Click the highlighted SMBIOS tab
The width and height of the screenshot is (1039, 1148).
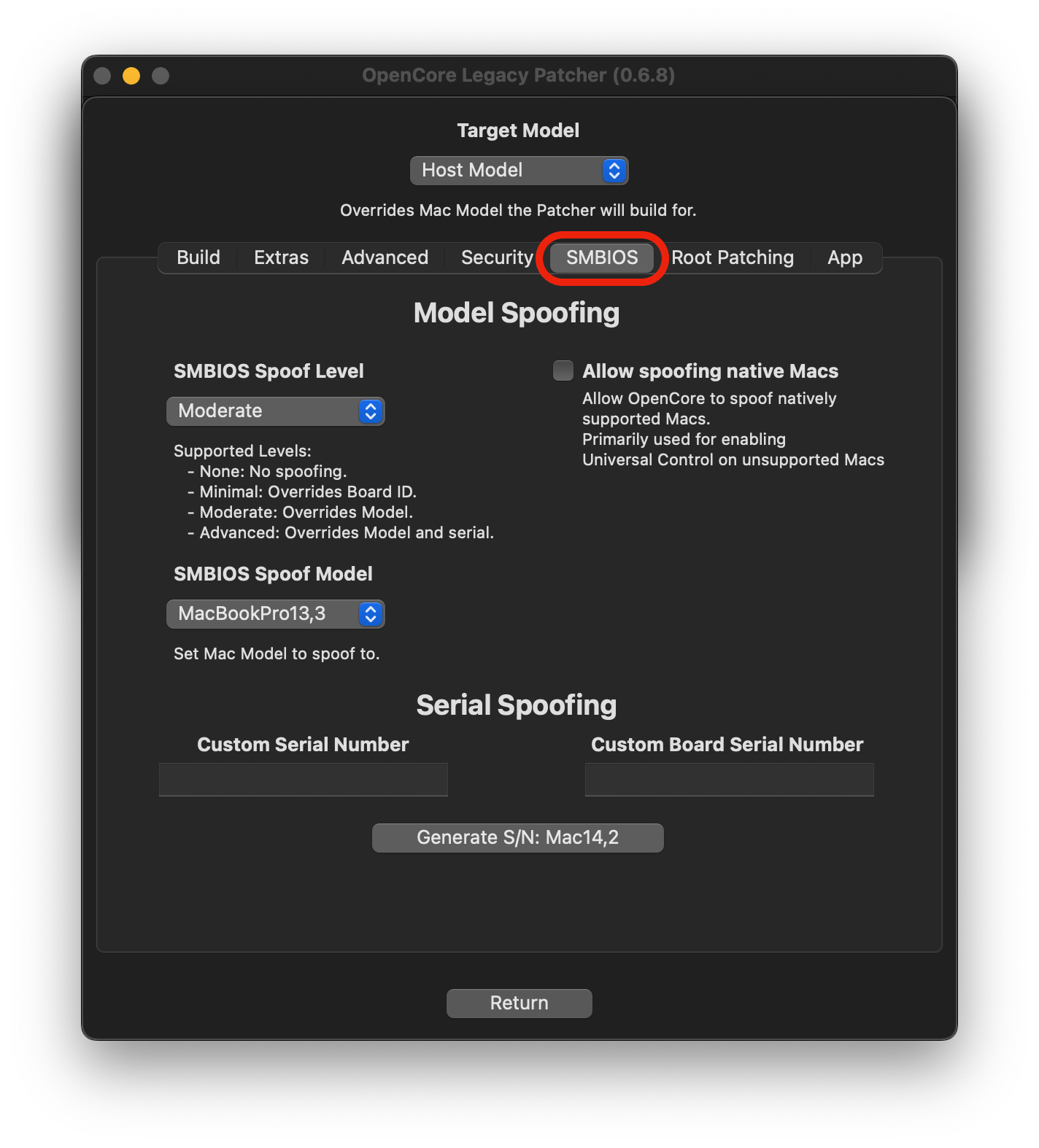602,258
